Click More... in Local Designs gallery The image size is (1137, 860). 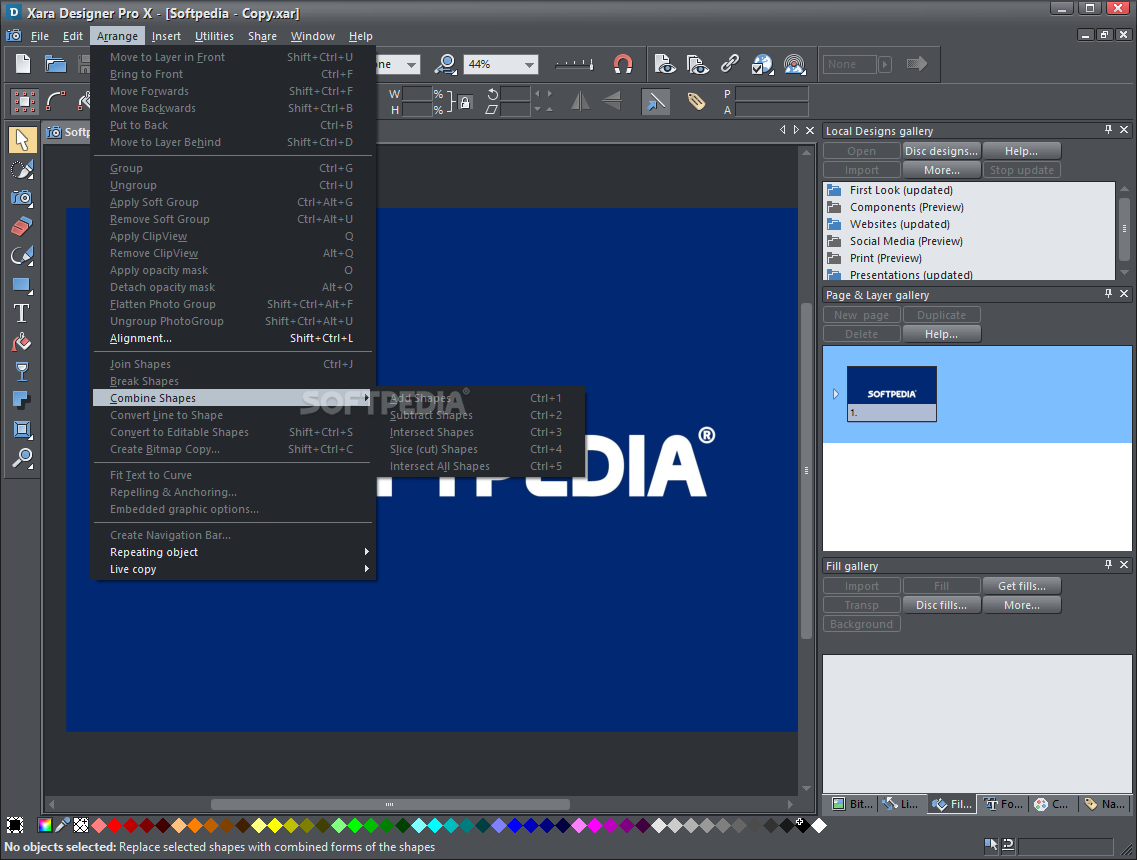point(941,170)
